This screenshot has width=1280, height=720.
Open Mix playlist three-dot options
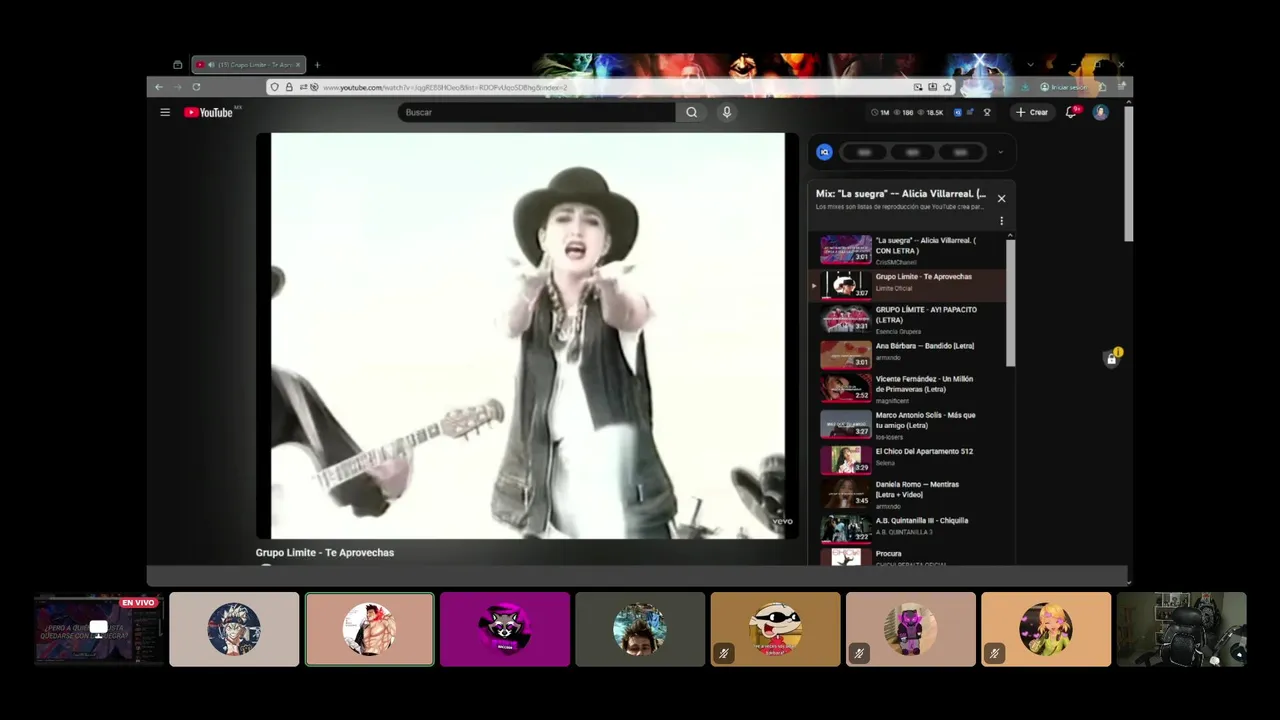click(1001, 221)
